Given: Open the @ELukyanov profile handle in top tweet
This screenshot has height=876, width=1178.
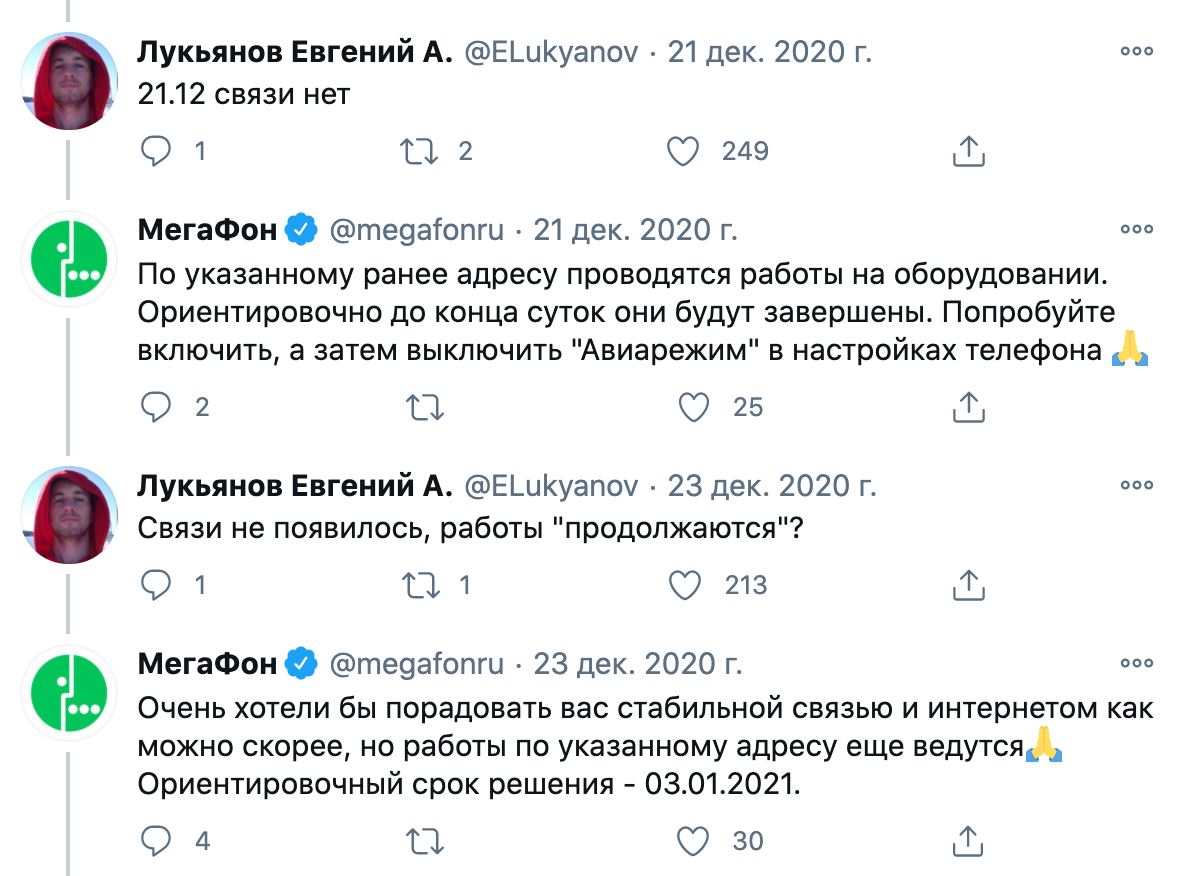Looking at the screenshot, I should point(549,53).
